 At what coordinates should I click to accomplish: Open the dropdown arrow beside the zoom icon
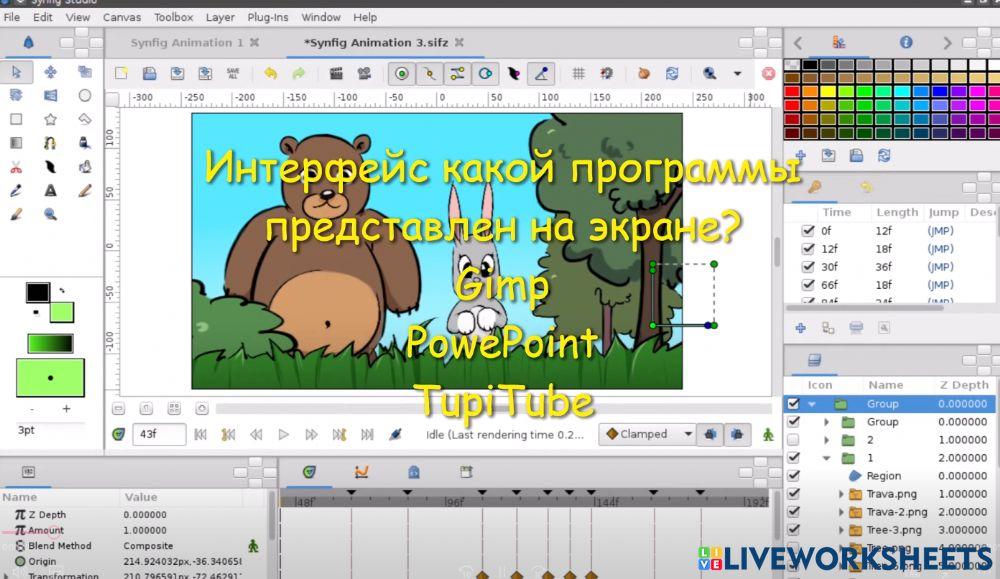tap(738, 73)
